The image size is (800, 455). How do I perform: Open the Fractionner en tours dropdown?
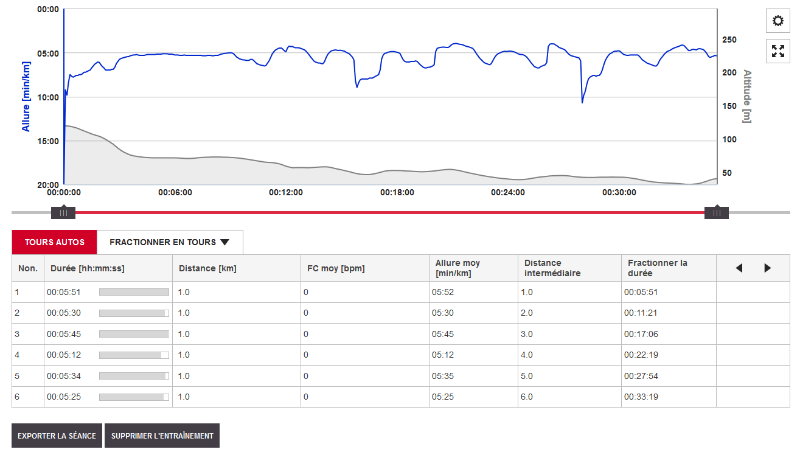[x=170, y=242]
